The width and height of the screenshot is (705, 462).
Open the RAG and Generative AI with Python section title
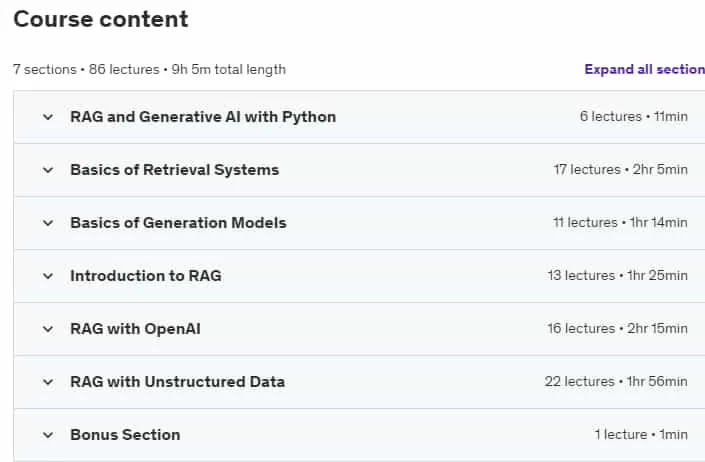click(203, 117)
